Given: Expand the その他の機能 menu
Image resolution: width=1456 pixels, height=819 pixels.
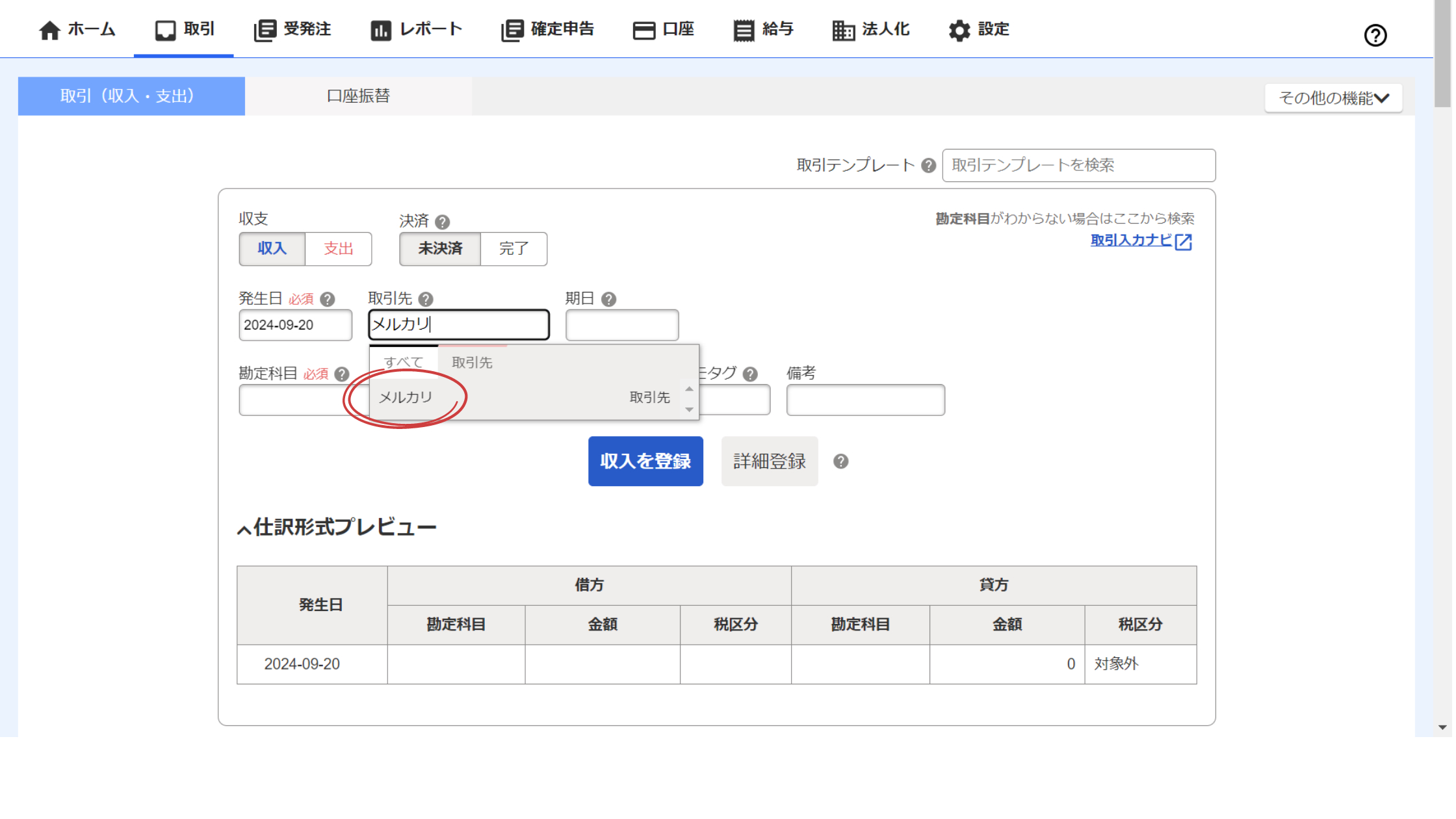Looking at the screenshot, I should pyautogui.click(x=1333, y=97).
